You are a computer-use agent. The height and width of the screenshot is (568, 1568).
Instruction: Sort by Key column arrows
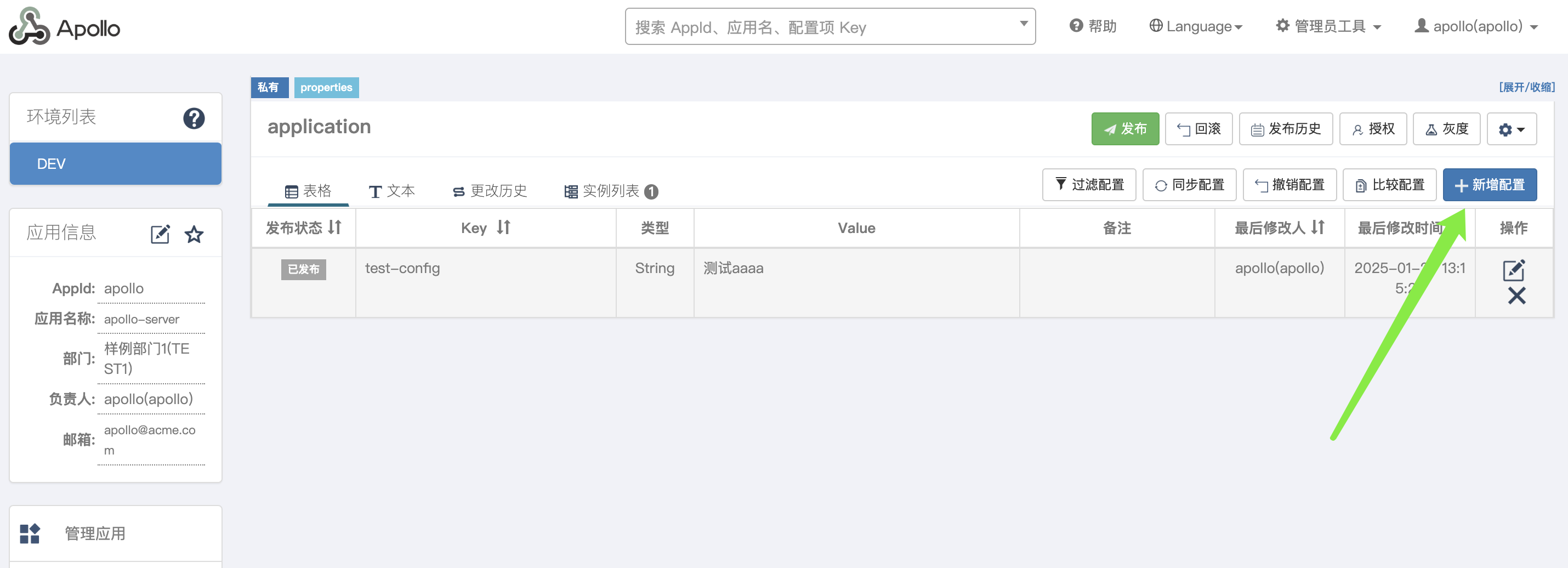click(503, 227)
